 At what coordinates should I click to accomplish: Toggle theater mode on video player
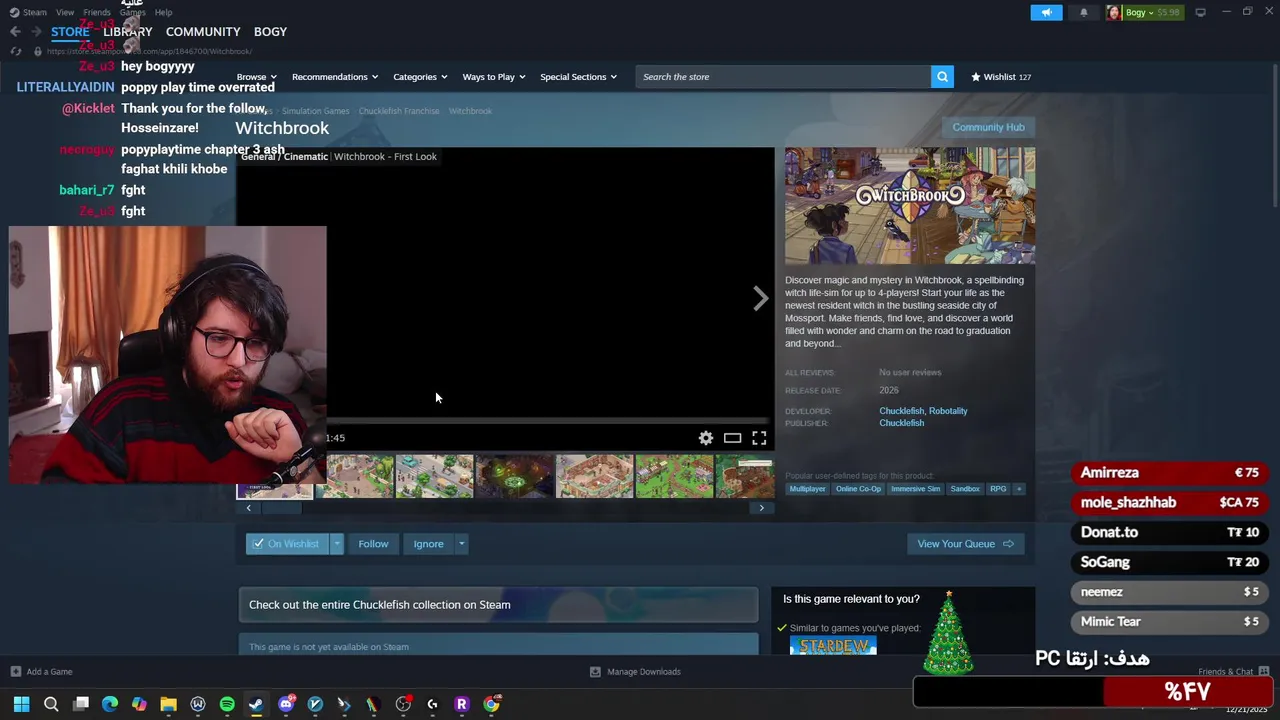(x=733, y=438)
